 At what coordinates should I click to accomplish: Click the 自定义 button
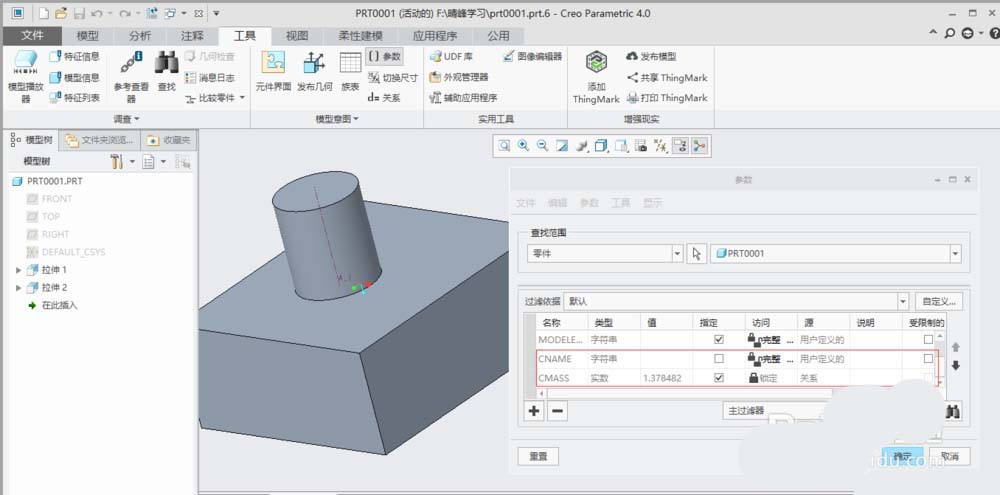coord(939,301)
